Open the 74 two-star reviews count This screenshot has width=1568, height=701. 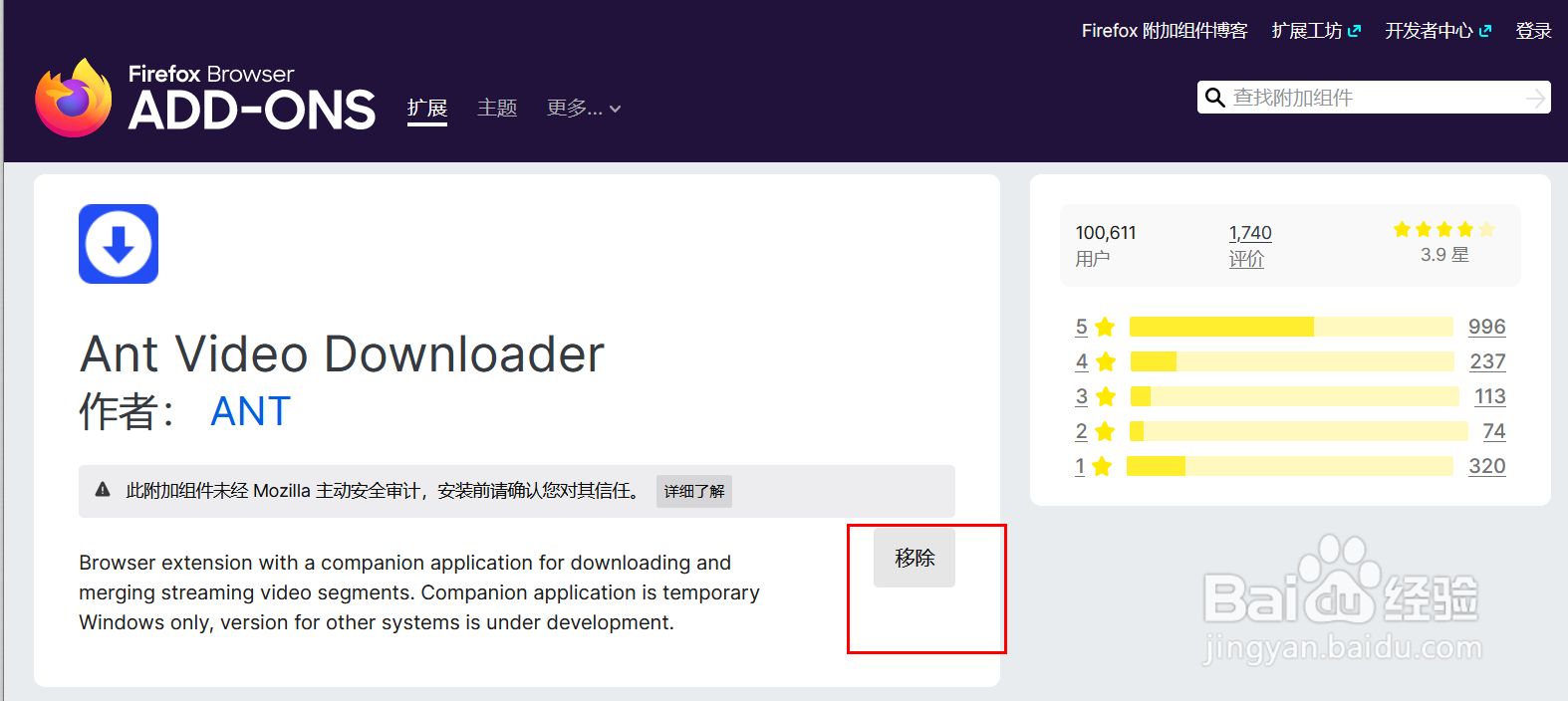point(1494,431)
